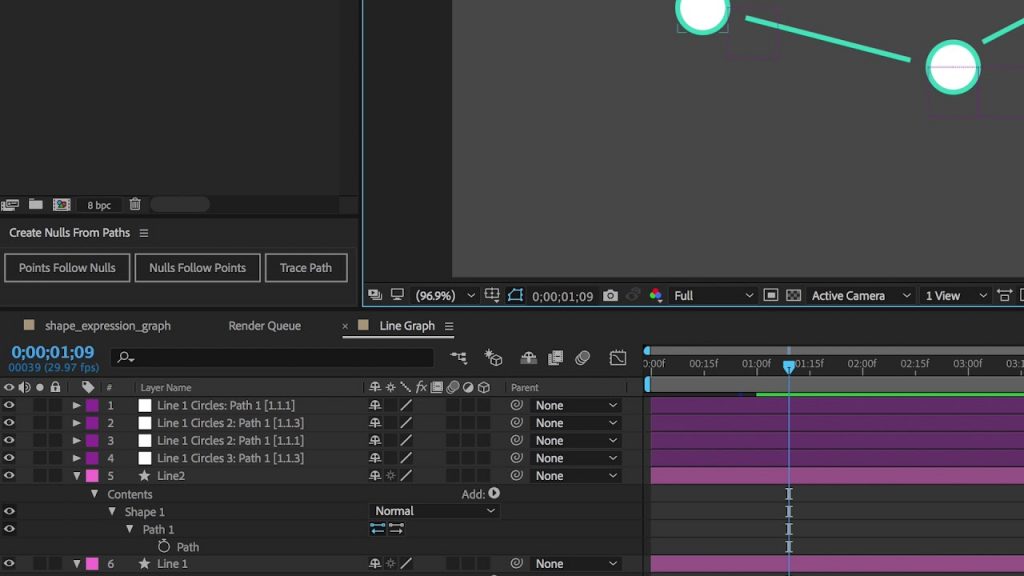
Task: Hide layer 2 using its eye icon
Action: click(9, 423)
